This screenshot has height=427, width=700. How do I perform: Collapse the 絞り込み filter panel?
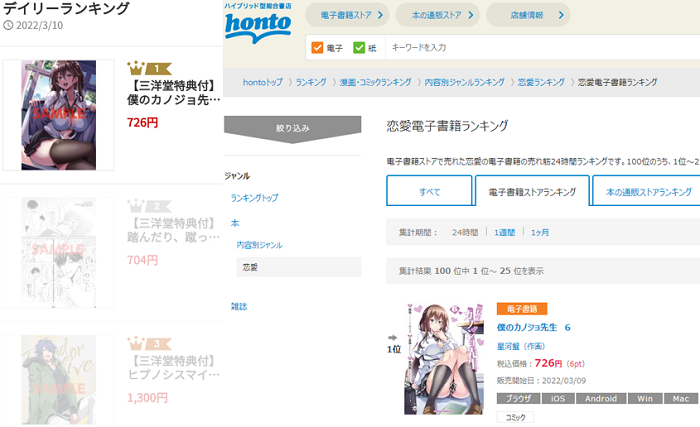(292, 129)
